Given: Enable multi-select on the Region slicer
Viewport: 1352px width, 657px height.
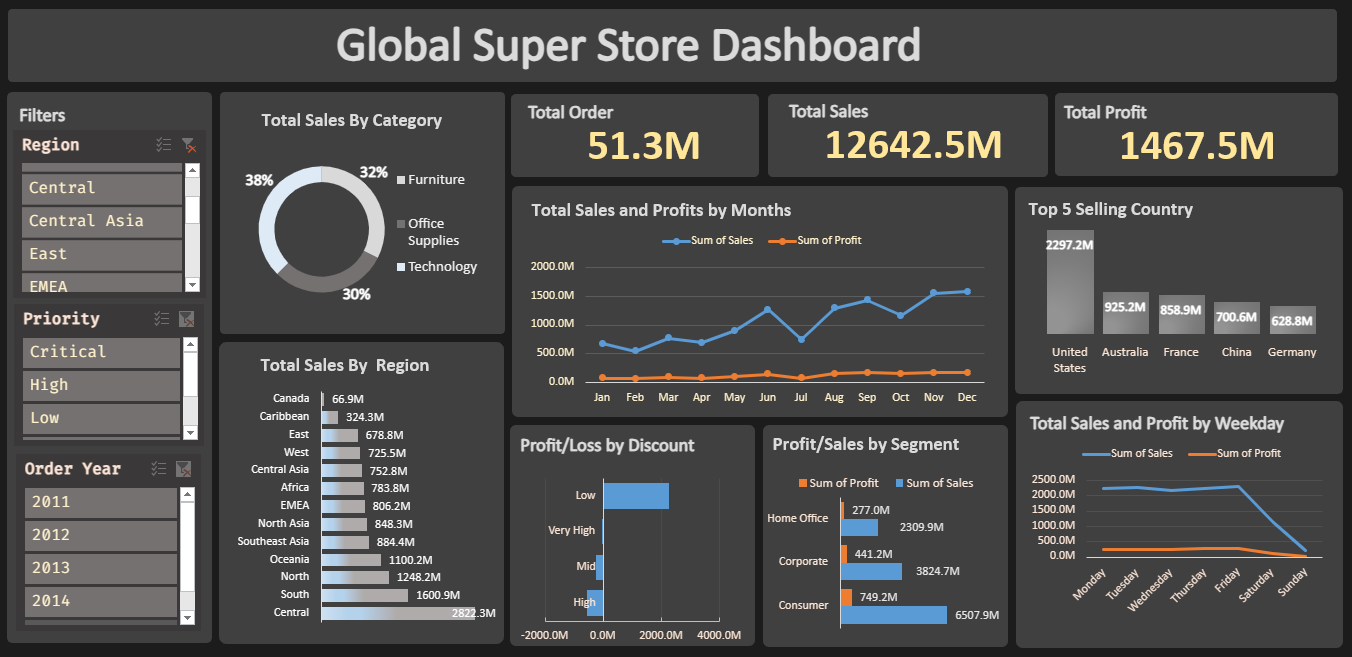Looking at the screenshot, I should (164, 145).
